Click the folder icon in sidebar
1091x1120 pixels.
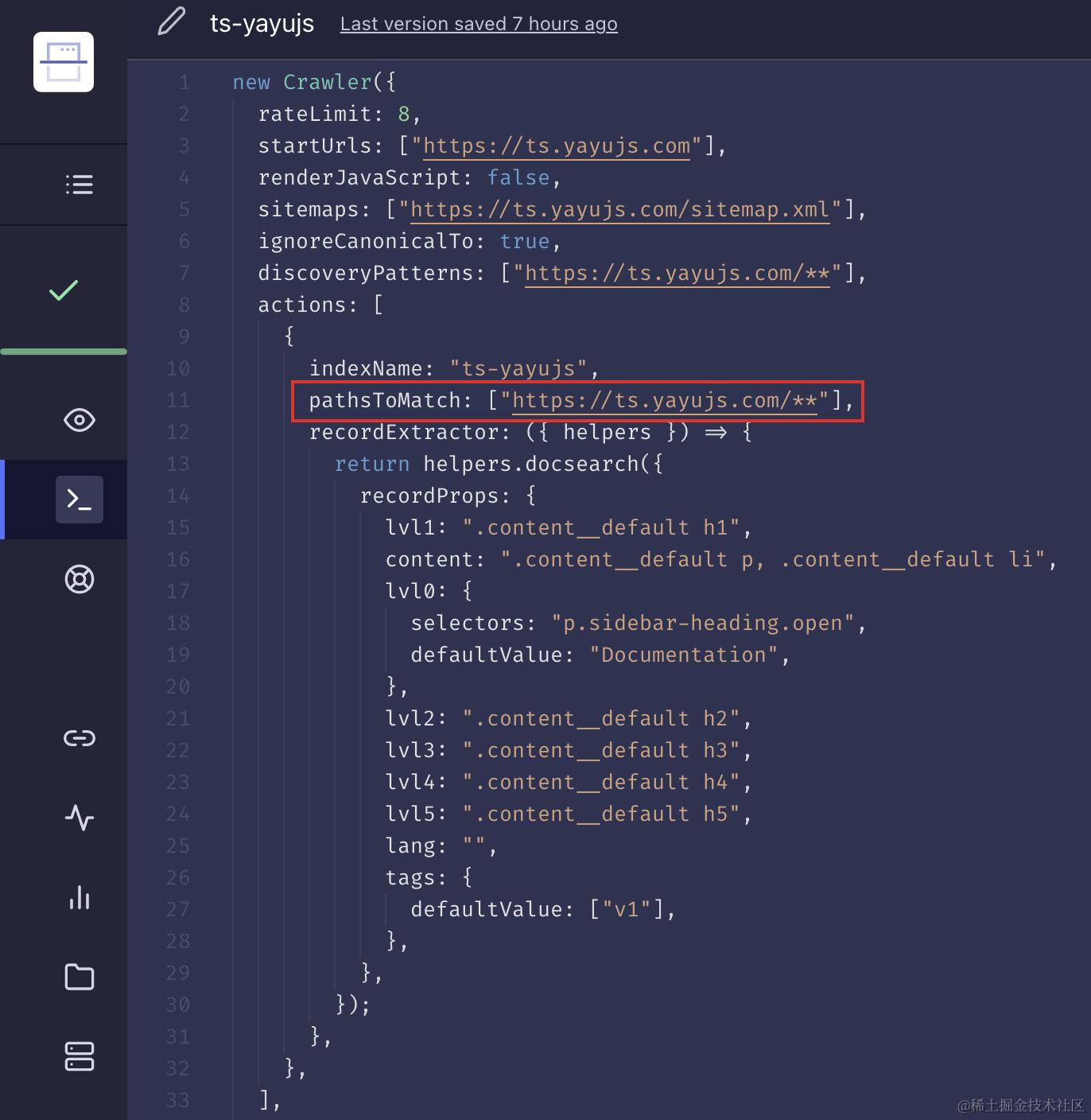click(79, 977)
